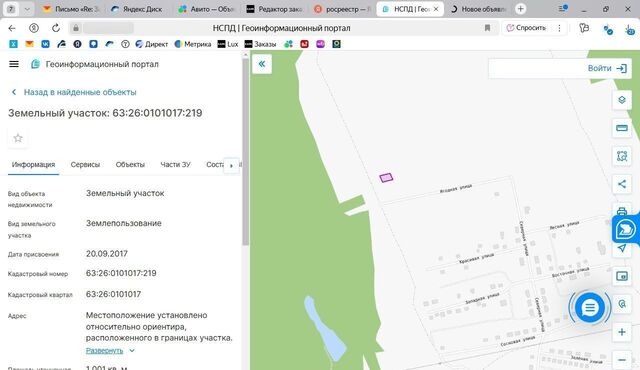Screen dimensions: 640x370
Task: Click the map tool below overview map
Action: 622,304
